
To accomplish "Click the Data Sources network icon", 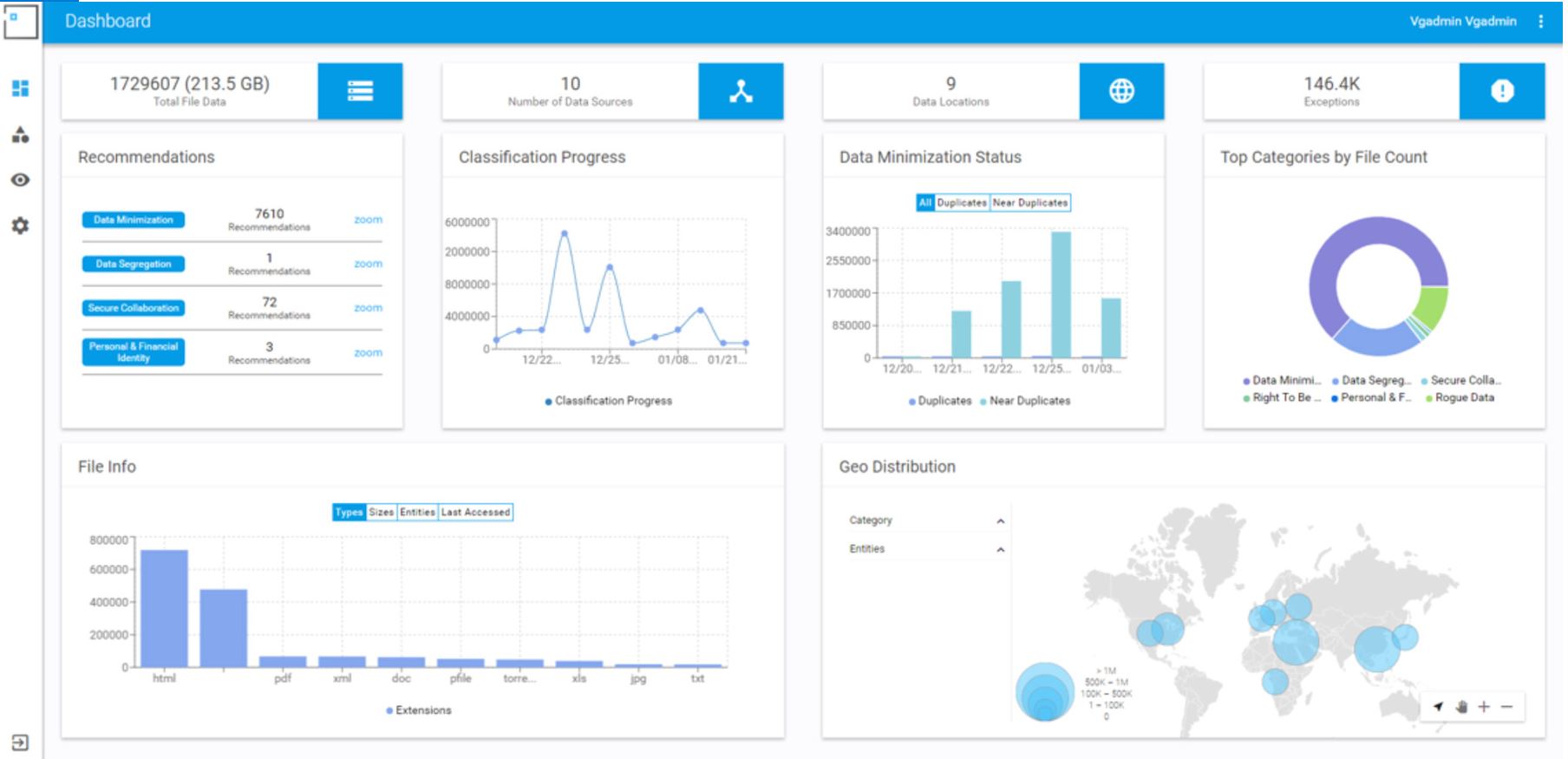I will point(741,91).
